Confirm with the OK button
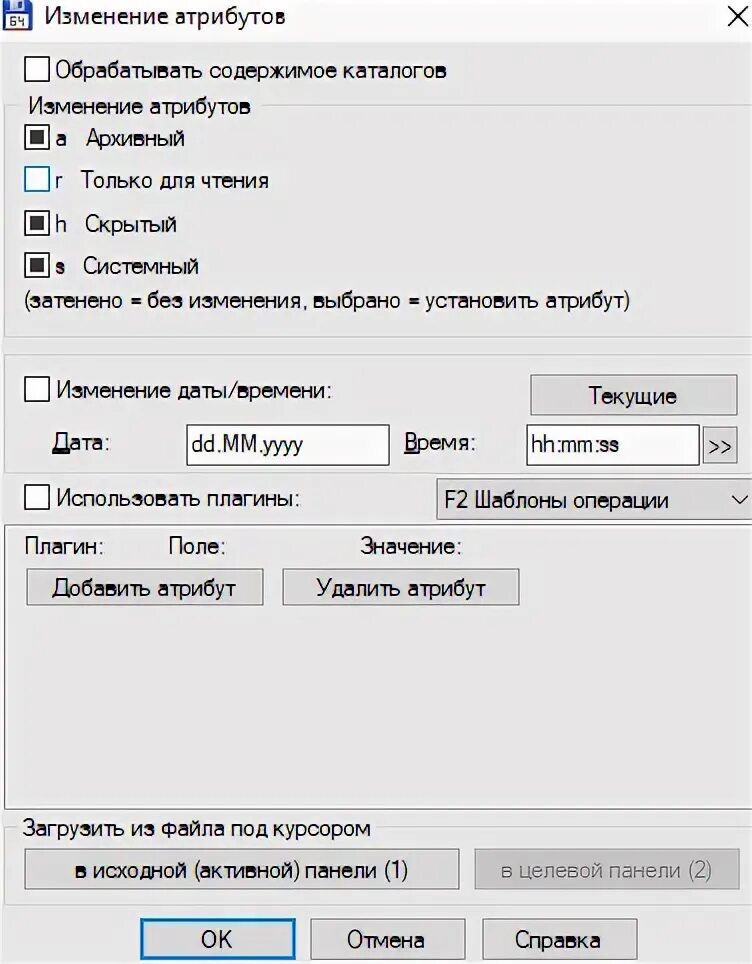This screenshot has height=964, width=752. point(218,939)
